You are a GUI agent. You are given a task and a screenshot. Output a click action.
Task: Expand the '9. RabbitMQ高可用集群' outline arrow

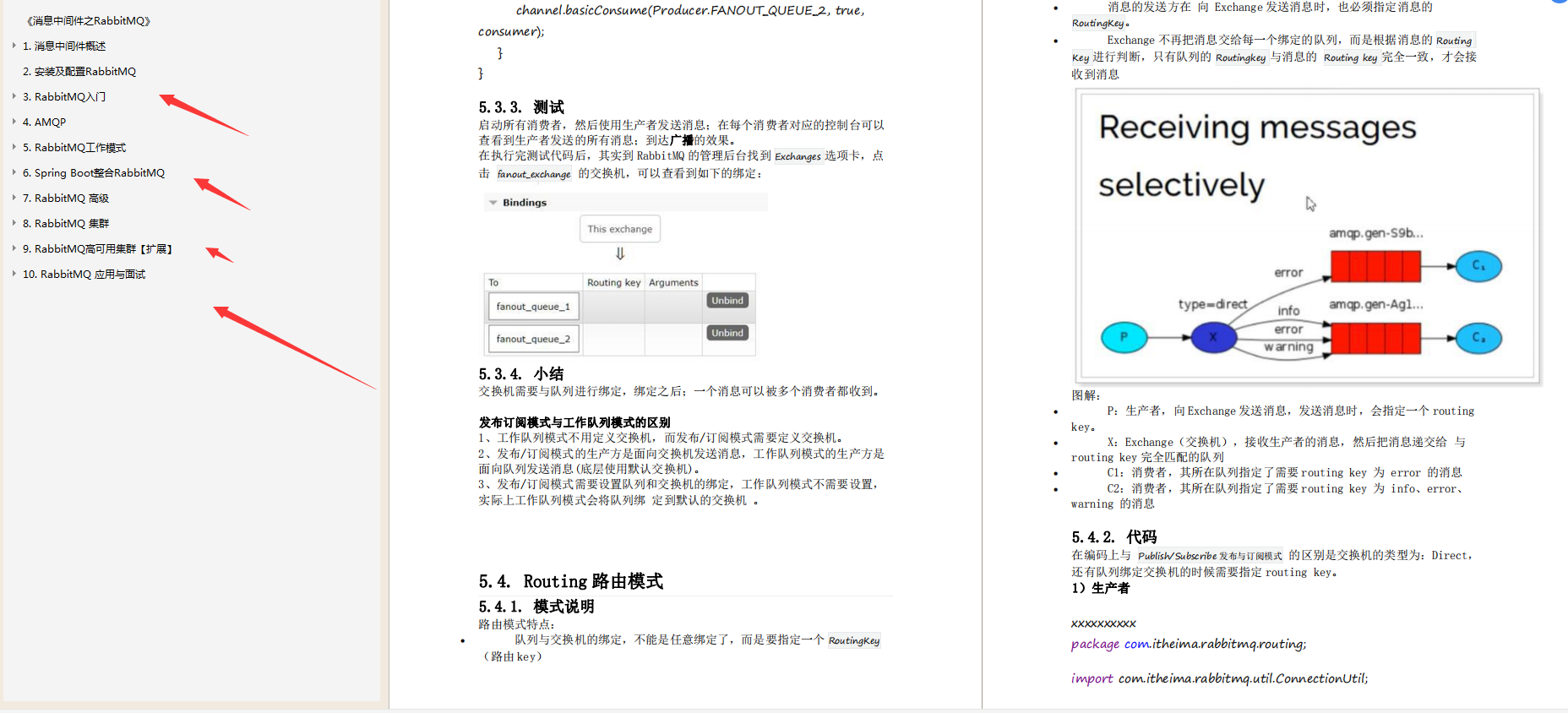coord(14,248)
